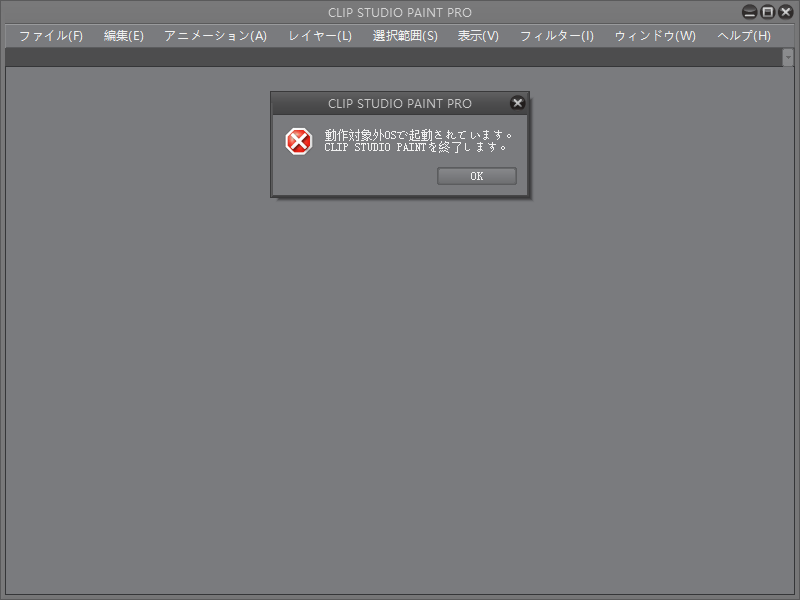Click OK in the error dialog
Screen dimensions: 800x600
[477, 176]
